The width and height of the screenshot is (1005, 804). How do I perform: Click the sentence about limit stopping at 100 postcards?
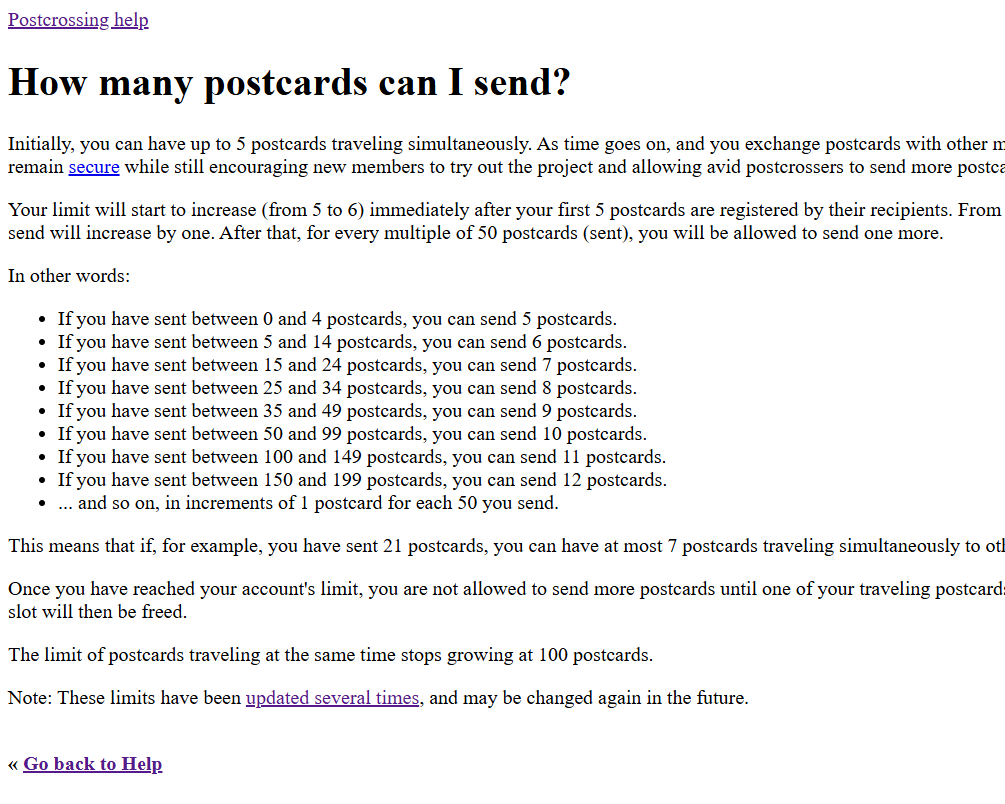tap(330, 656)
